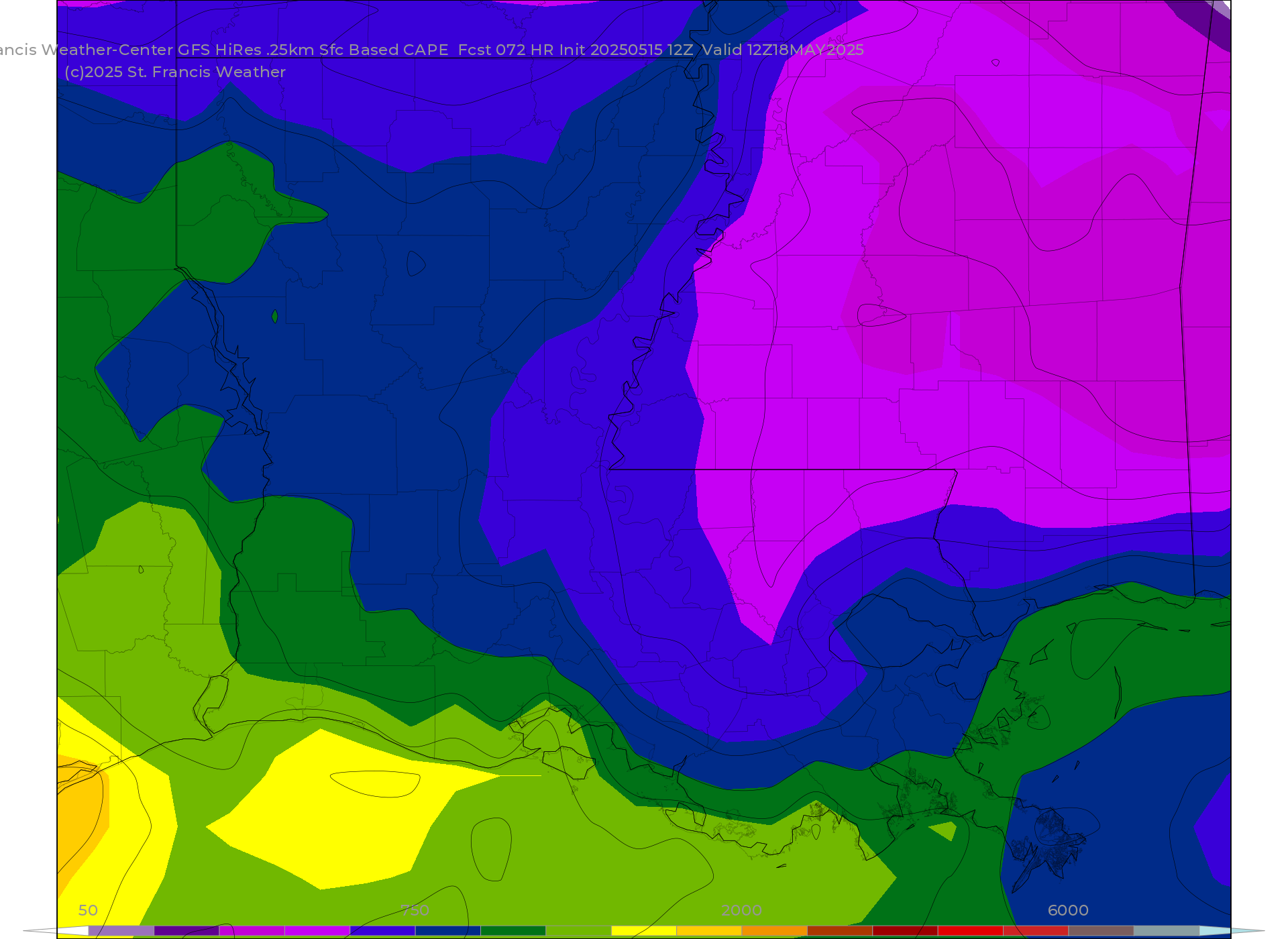Click the dark green legend swatch

click(x=513, y=931)
